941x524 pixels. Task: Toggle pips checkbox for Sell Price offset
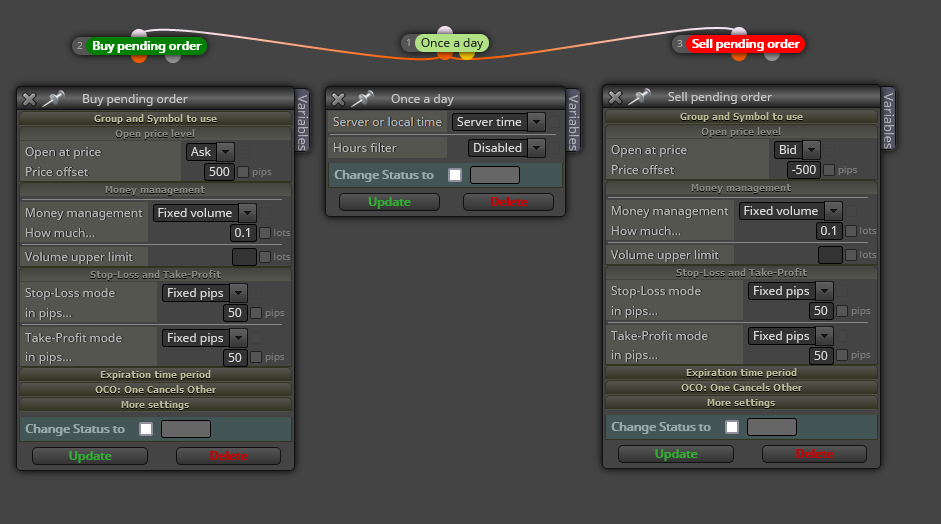[829, 170]
